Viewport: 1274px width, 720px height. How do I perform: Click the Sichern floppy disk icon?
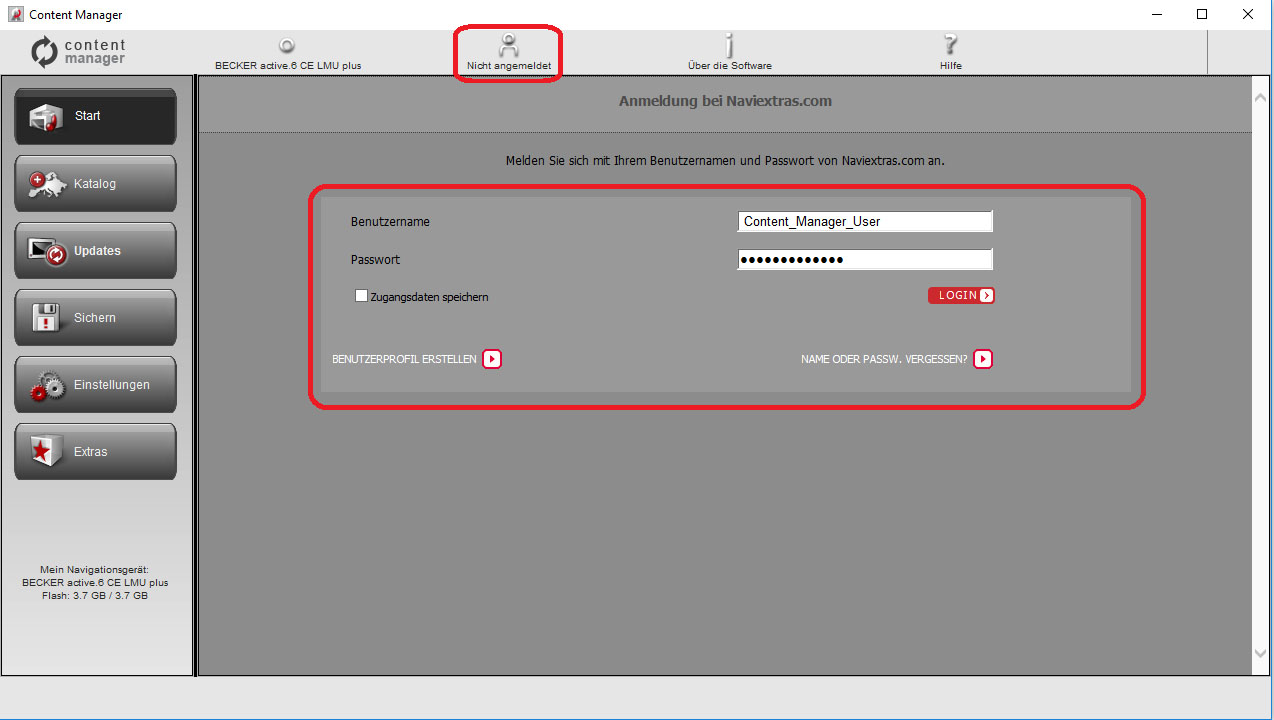(x=47, y=318)
